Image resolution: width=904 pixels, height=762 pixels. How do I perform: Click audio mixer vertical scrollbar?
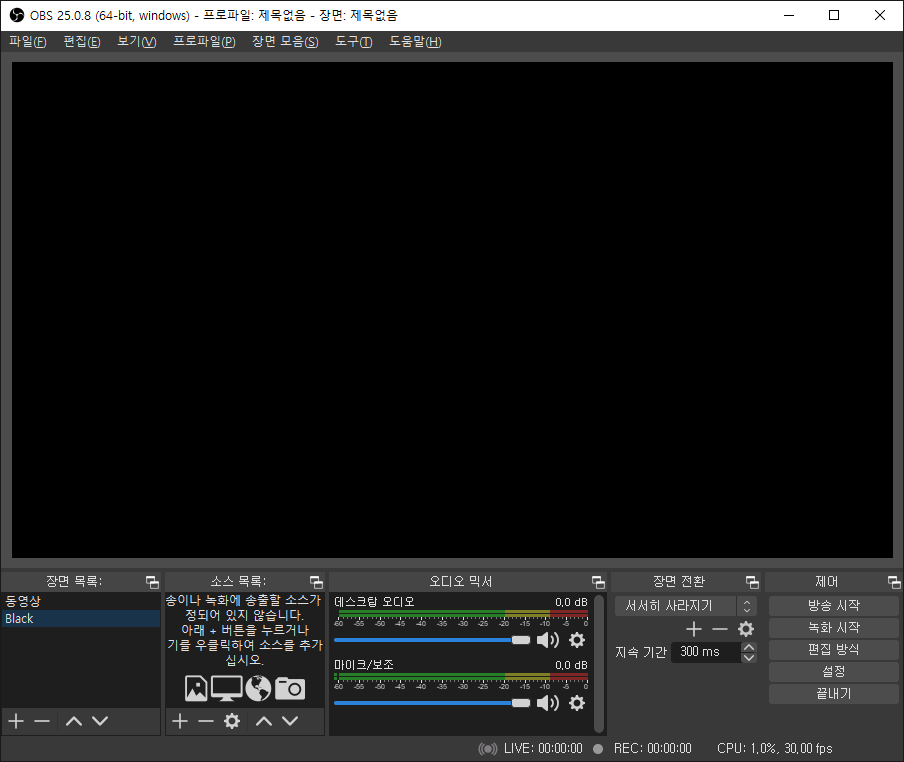(x=599, y=664)
